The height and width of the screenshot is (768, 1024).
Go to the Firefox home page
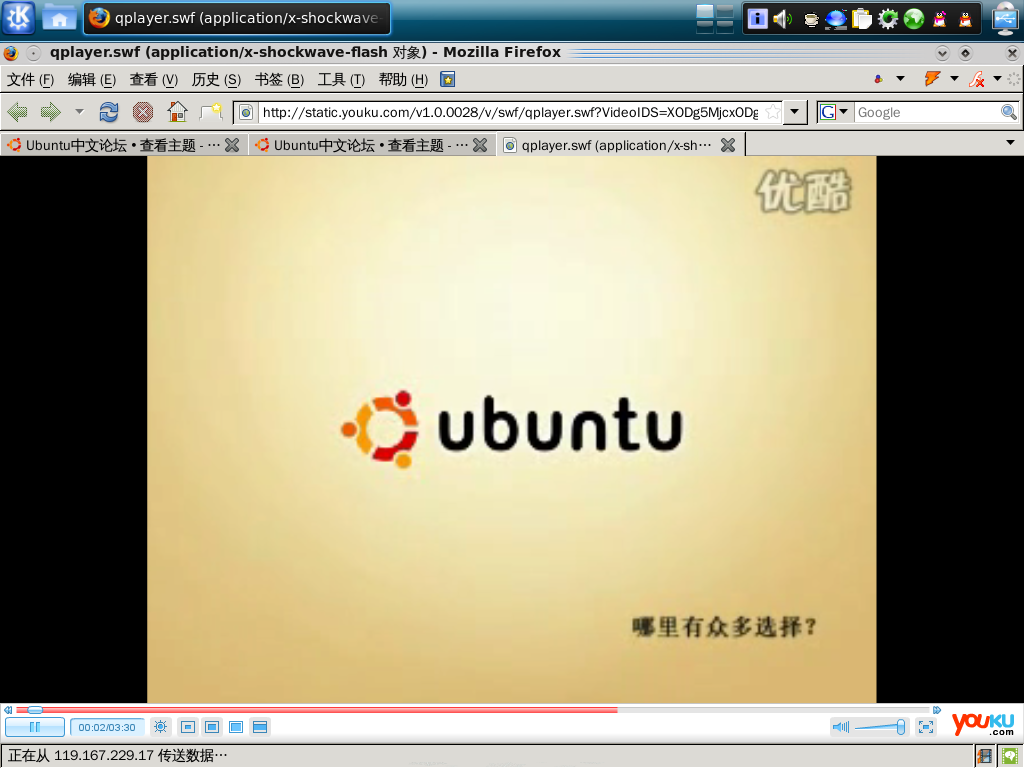click(x=177, y=112)
